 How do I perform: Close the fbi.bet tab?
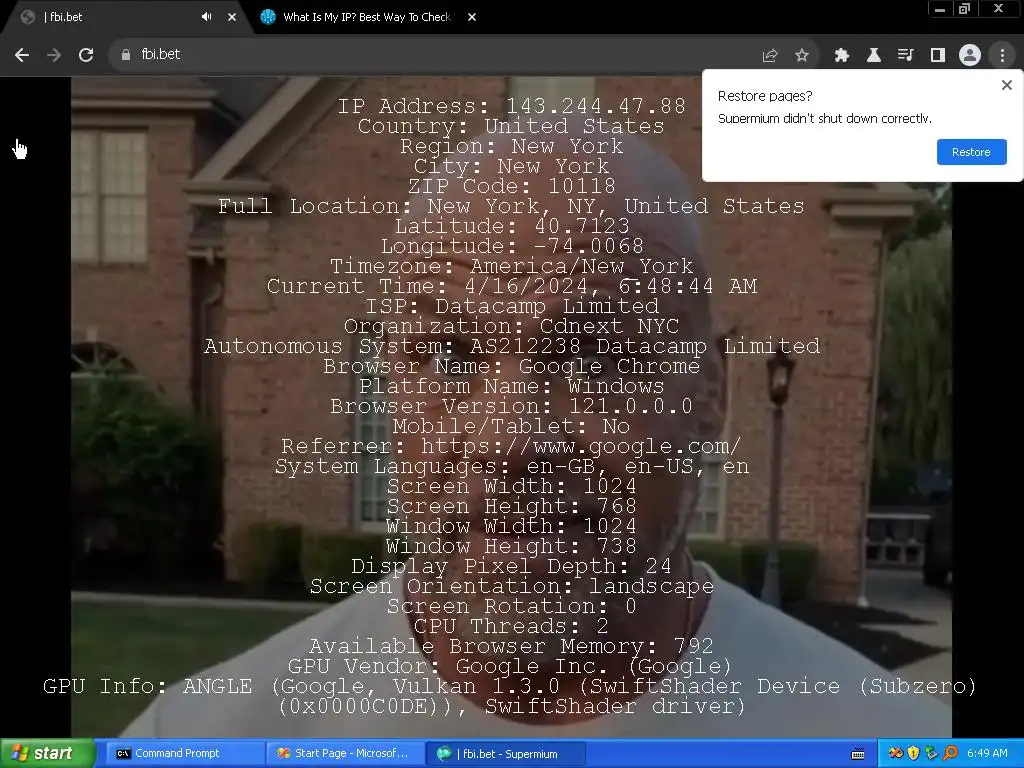pos(232,17)
